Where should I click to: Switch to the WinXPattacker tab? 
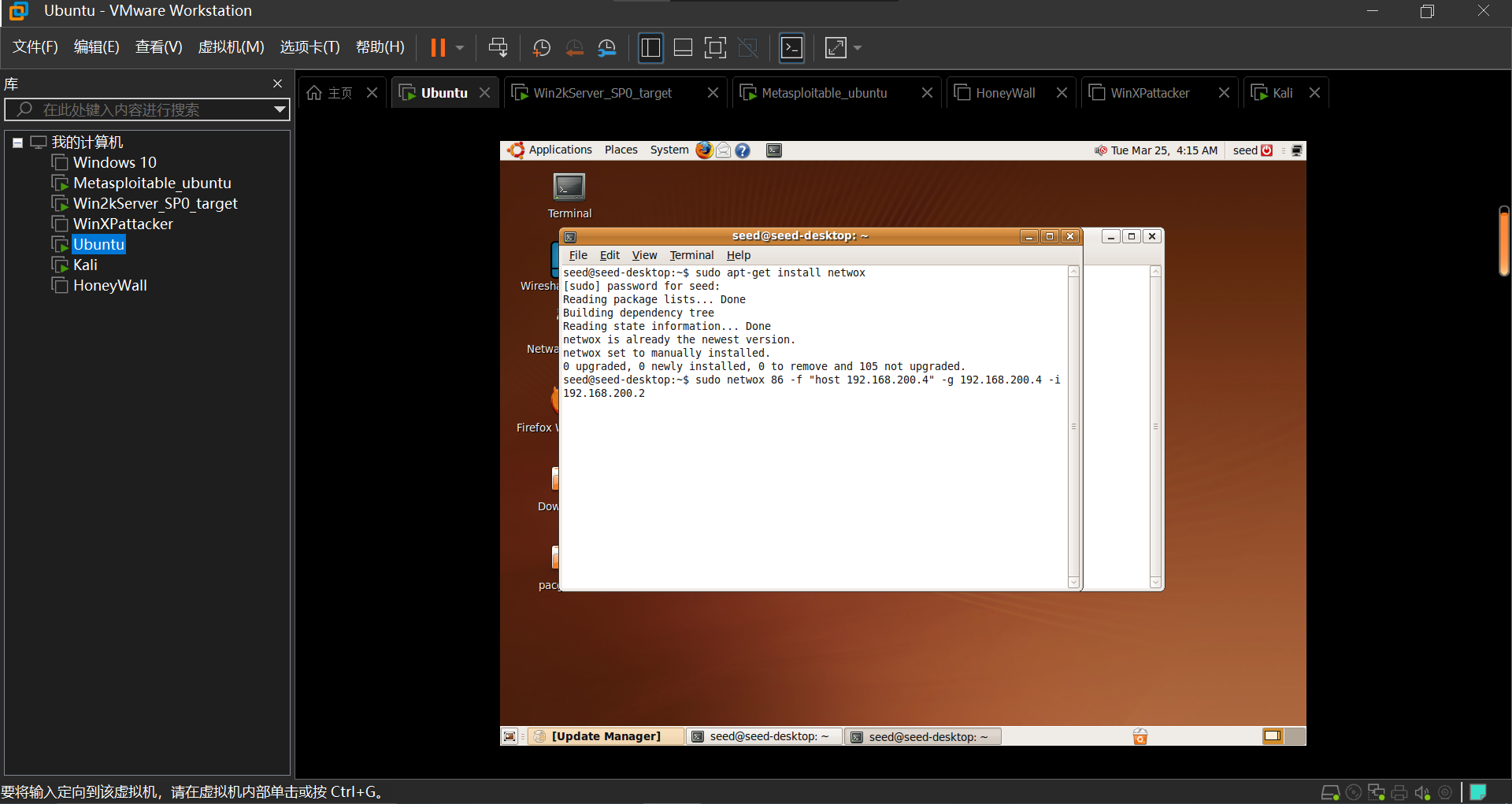tap(1150, 93)
